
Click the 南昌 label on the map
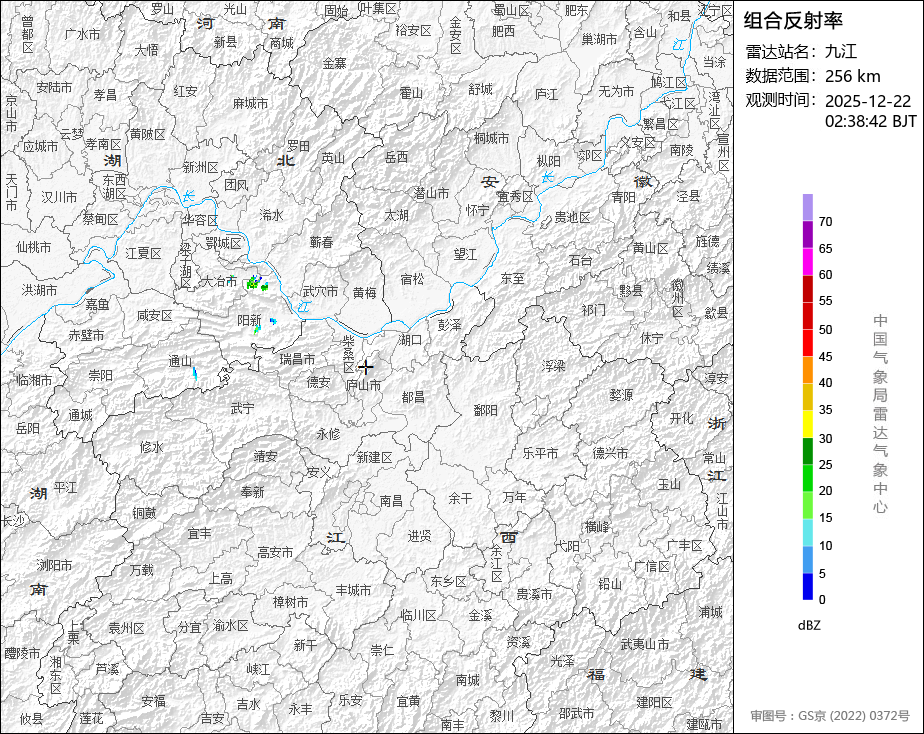[391, 501]
